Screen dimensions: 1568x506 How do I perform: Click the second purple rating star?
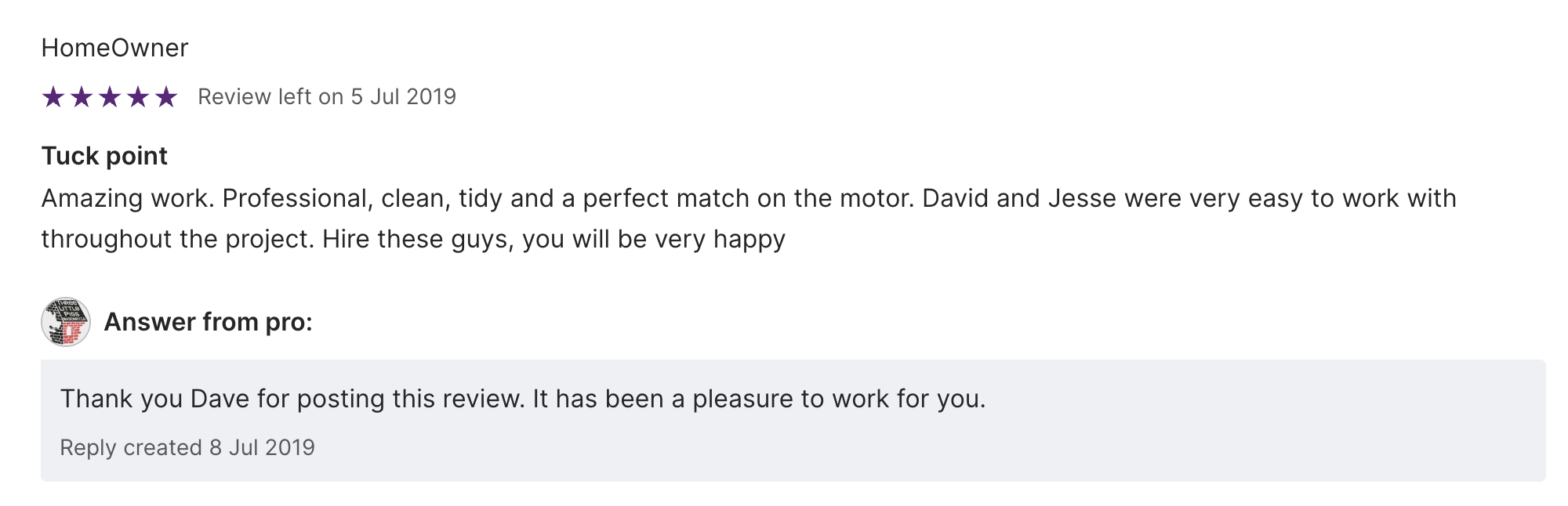pos(82,97)
